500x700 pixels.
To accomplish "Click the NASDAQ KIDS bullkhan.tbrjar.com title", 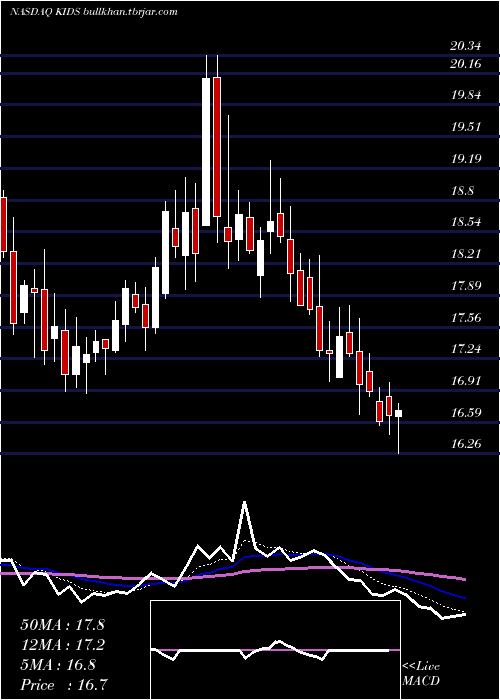I will pos(93,12).
